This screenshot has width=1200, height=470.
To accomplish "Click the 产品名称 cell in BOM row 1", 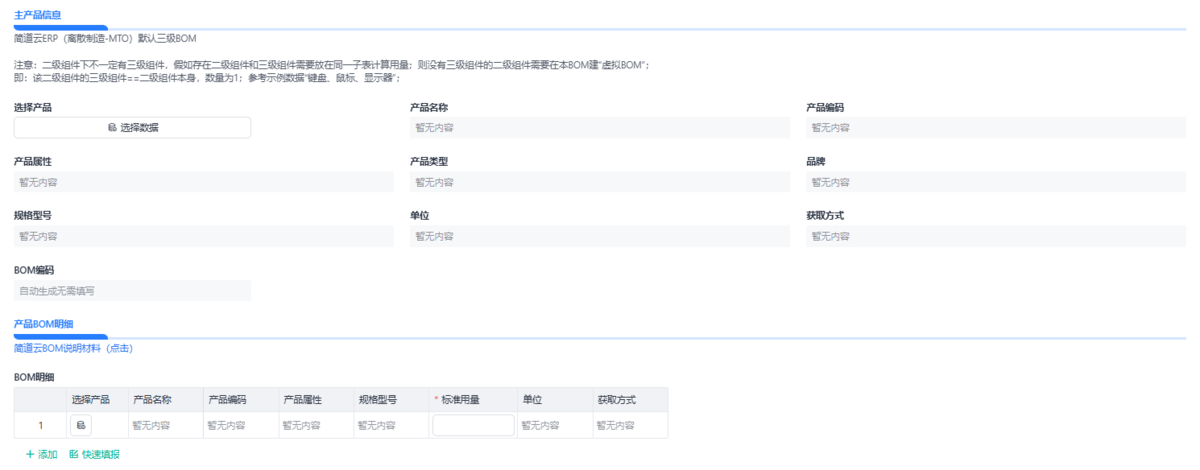I will click(x=165, y=425).
